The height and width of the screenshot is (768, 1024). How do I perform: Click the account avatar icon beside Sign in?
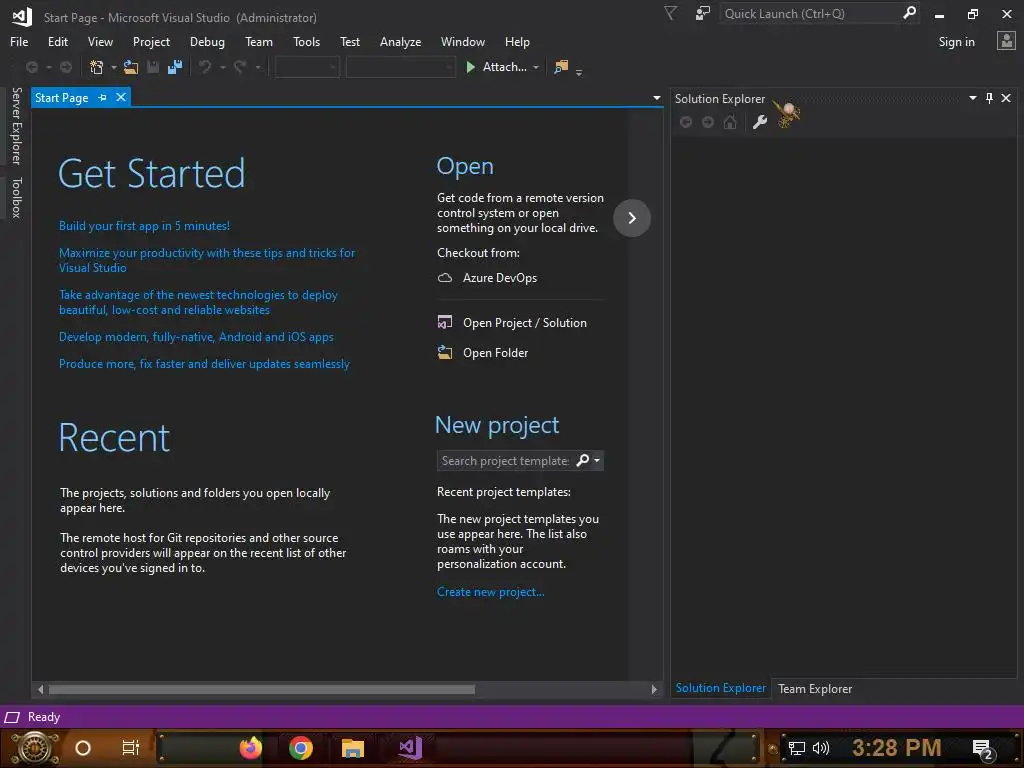tap(1006, 41)
